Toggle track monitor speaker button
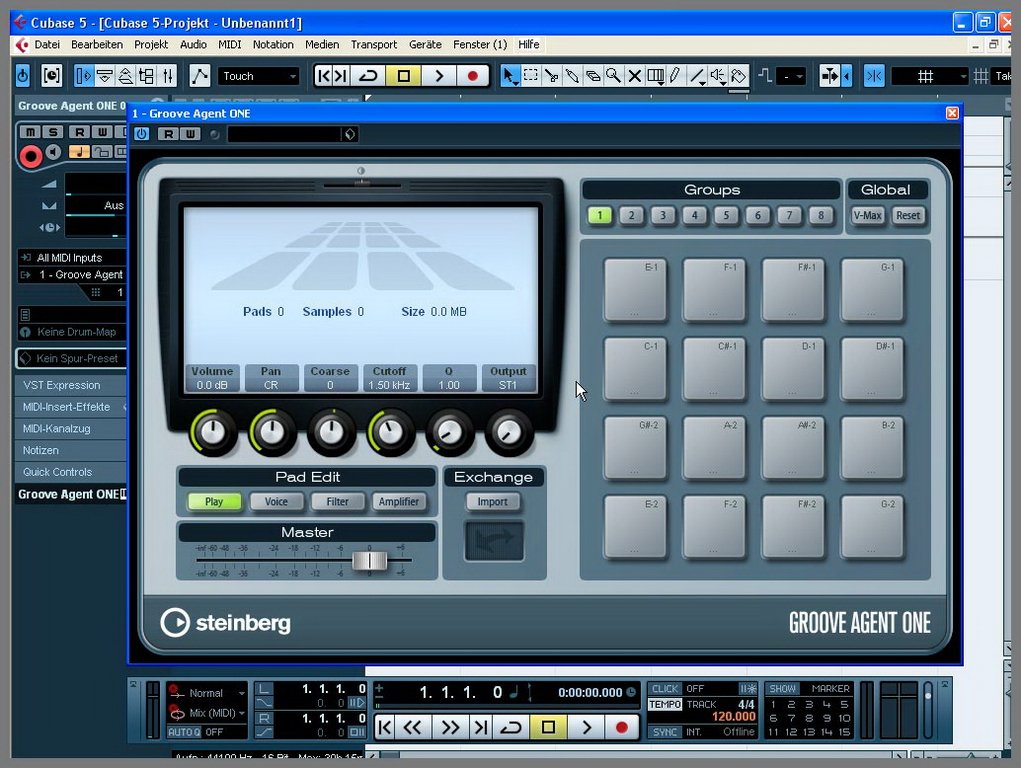 (54, 152)
